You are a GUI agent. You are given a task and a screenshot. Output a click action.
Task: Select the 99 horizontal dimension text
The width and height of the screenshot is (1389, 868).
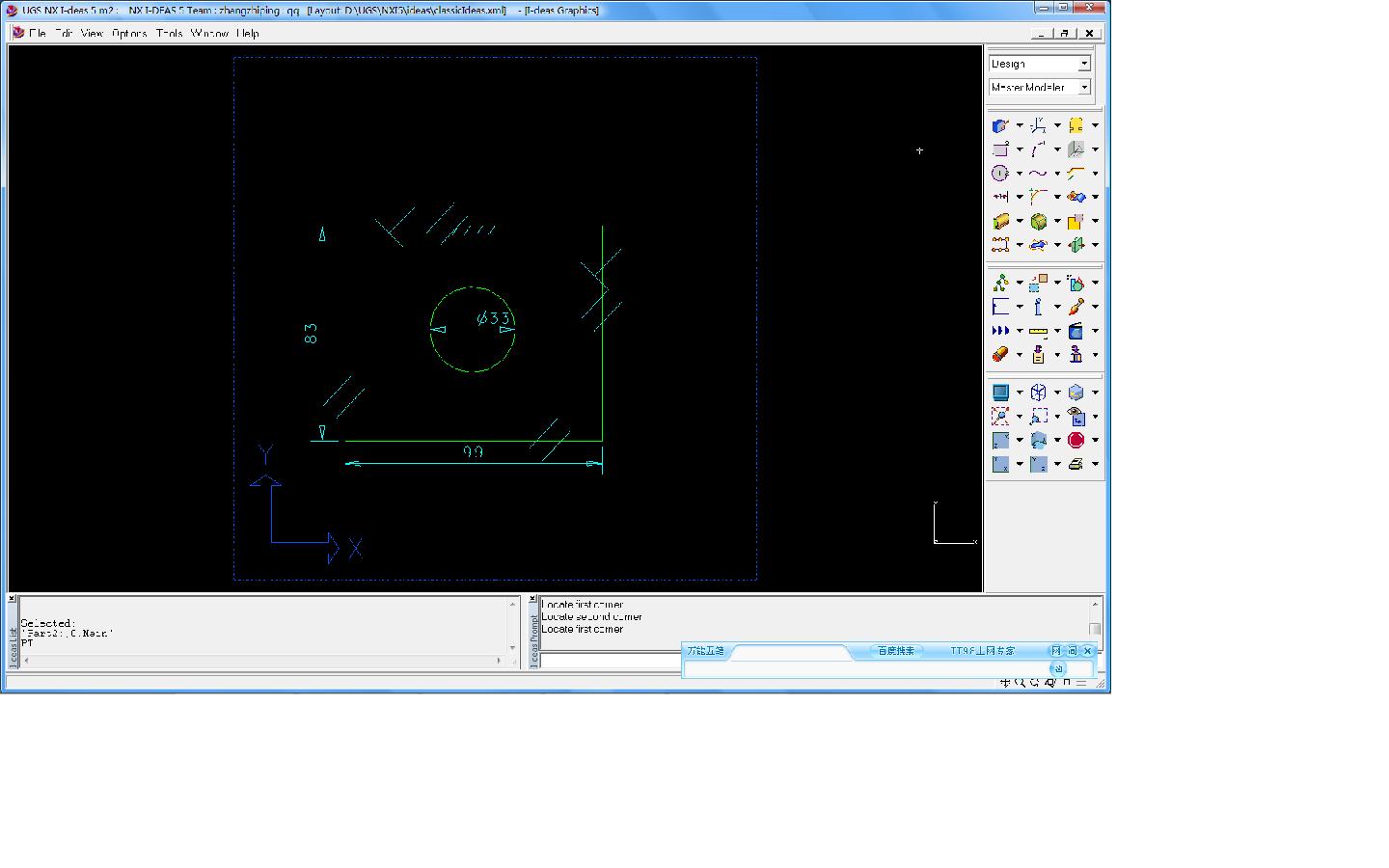click(x=473, y=451)
